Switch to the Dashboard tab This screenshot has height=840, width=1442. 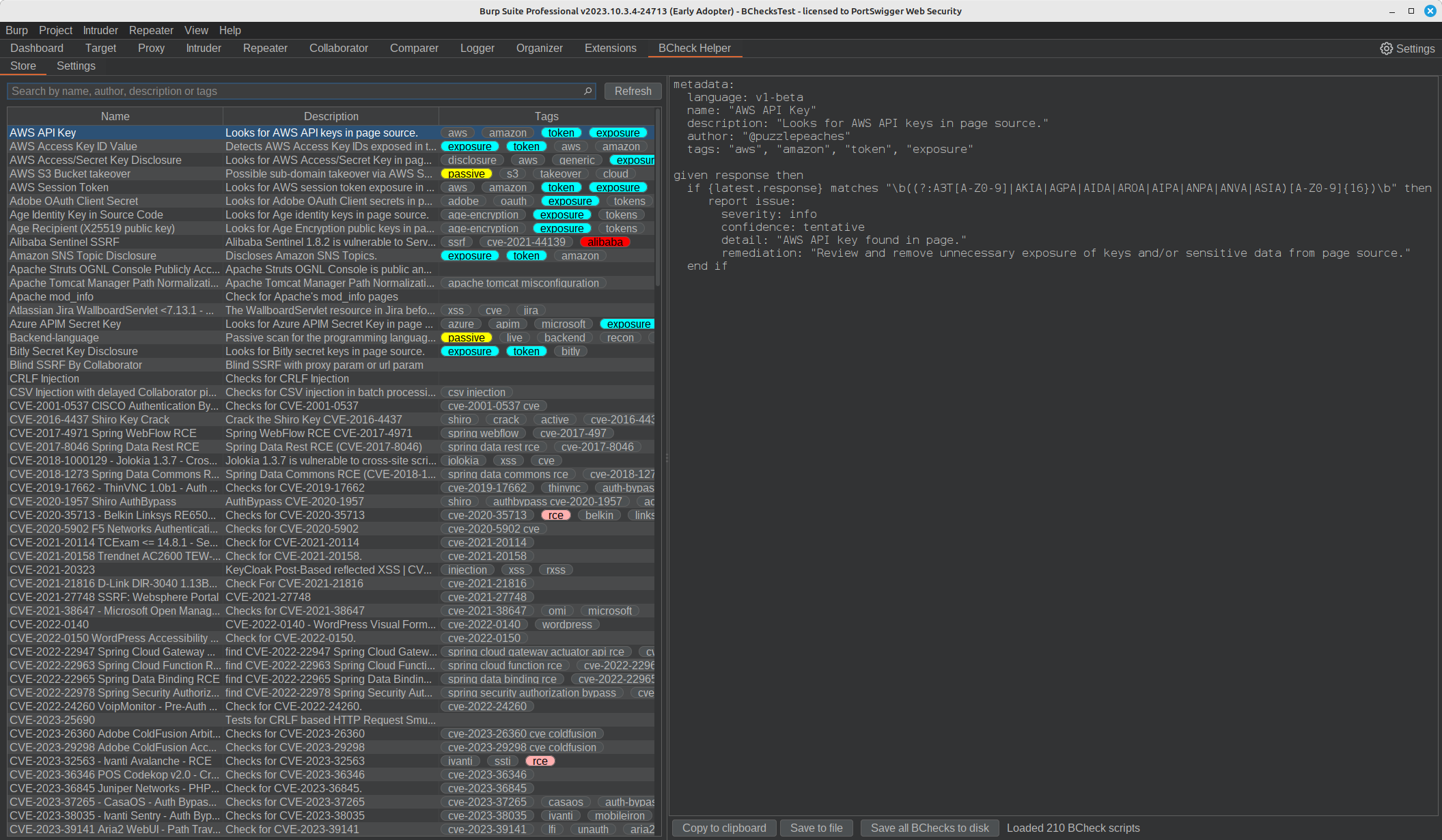click(37, 48)
